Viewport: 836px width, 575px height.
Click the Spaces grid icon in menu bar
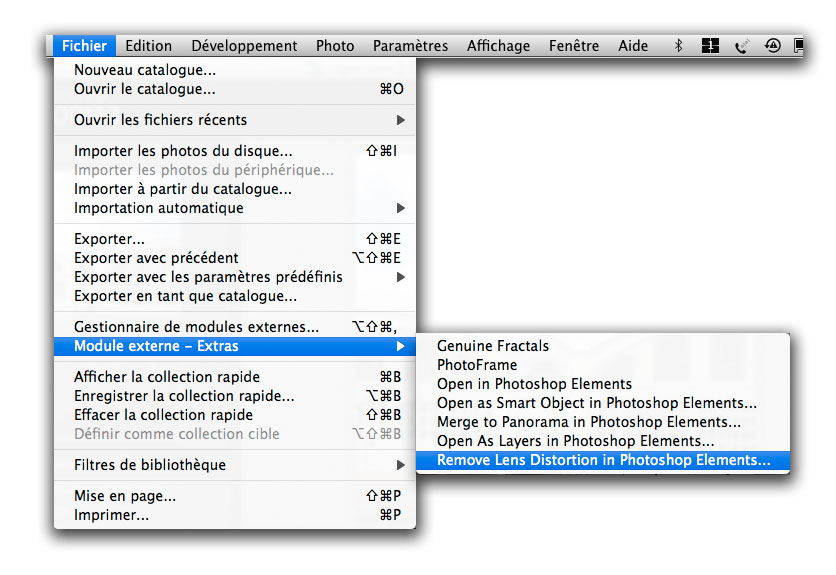tap(710, 46)
